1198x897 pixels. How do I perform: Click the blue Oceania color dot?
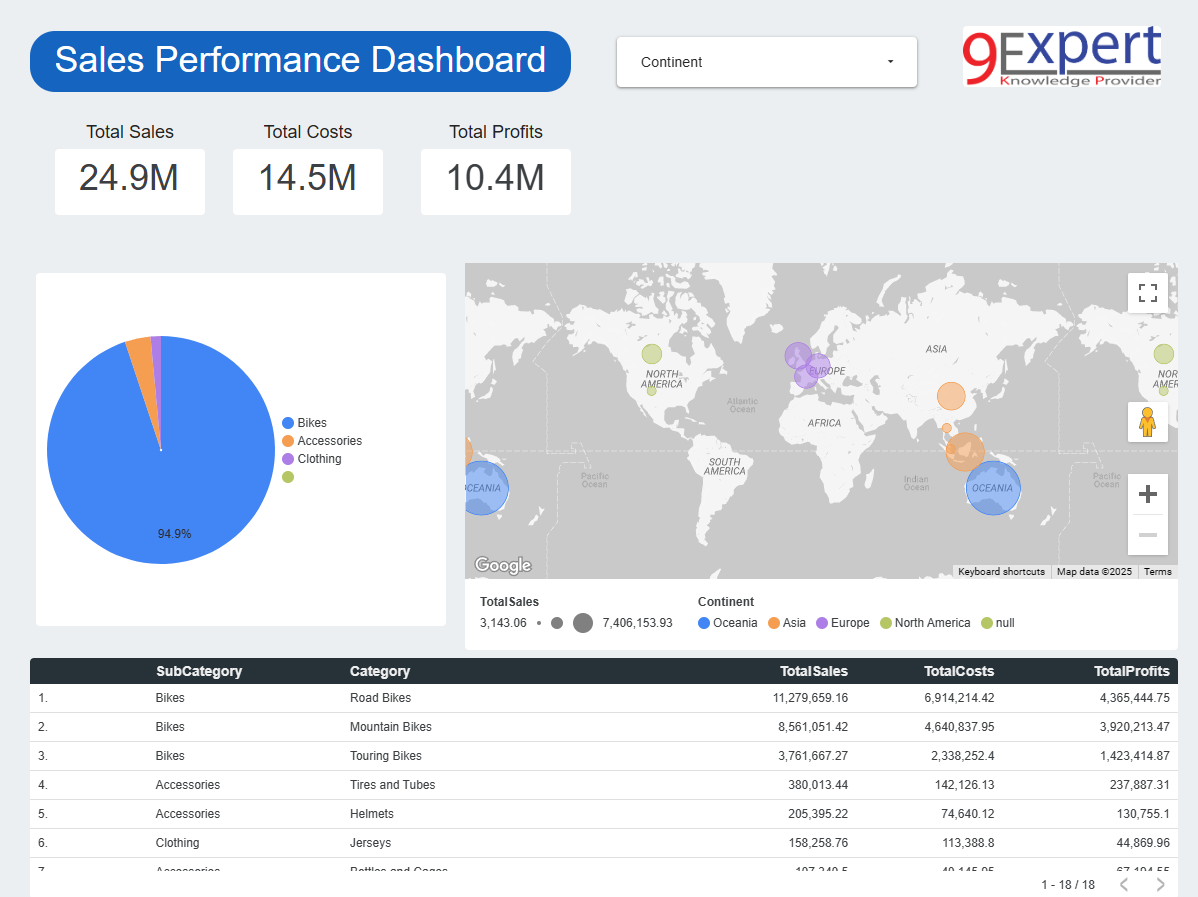click(706, 622)
